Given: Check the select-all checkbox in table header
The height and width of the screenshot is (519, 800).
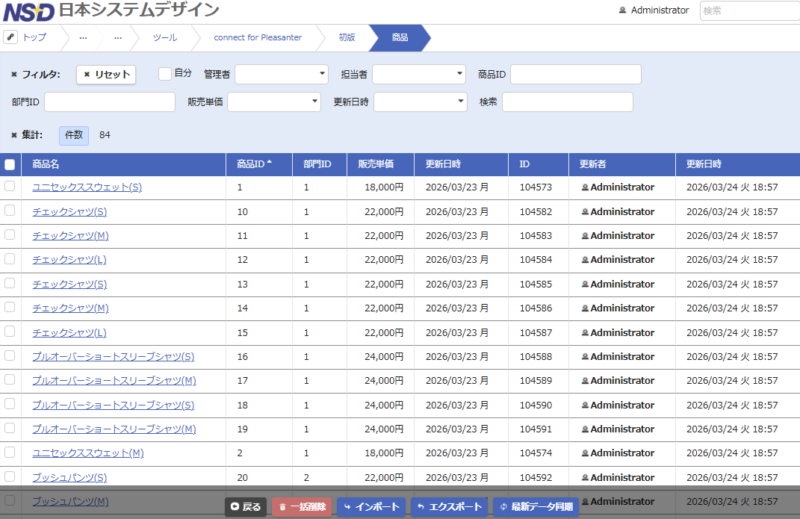Looking at the screenshot, I should [10, 164].
